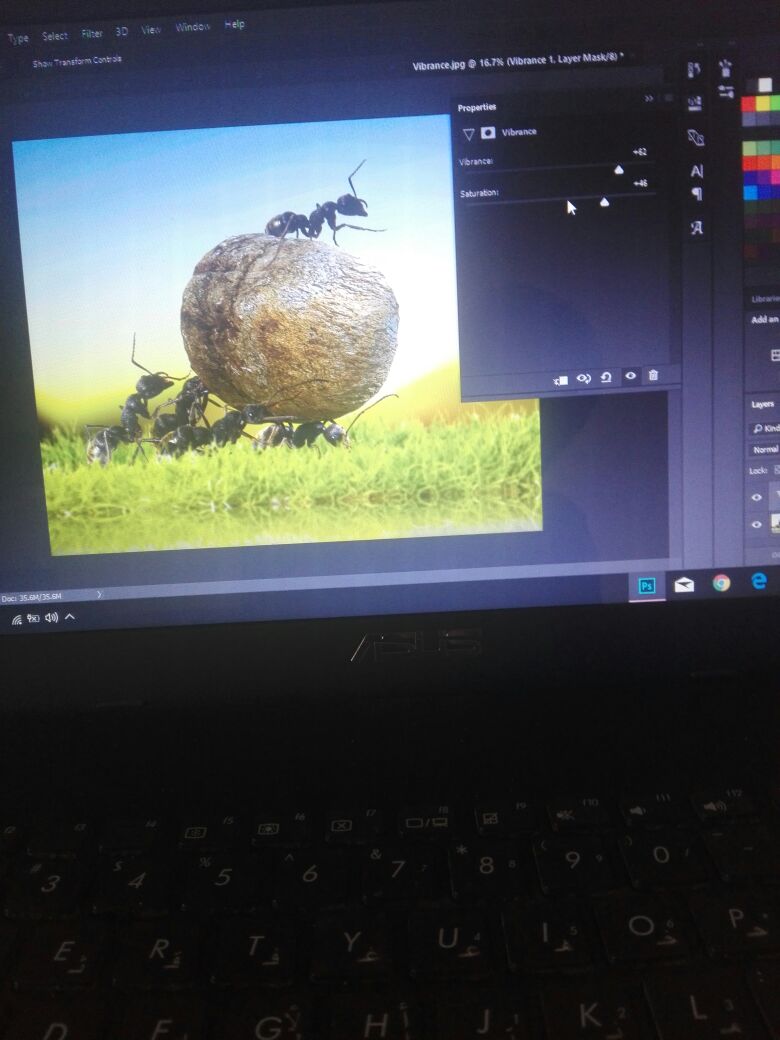Viewport: 780px width, 1040px height.
Task: Open the Filter menu
Action: pos(92,33)
